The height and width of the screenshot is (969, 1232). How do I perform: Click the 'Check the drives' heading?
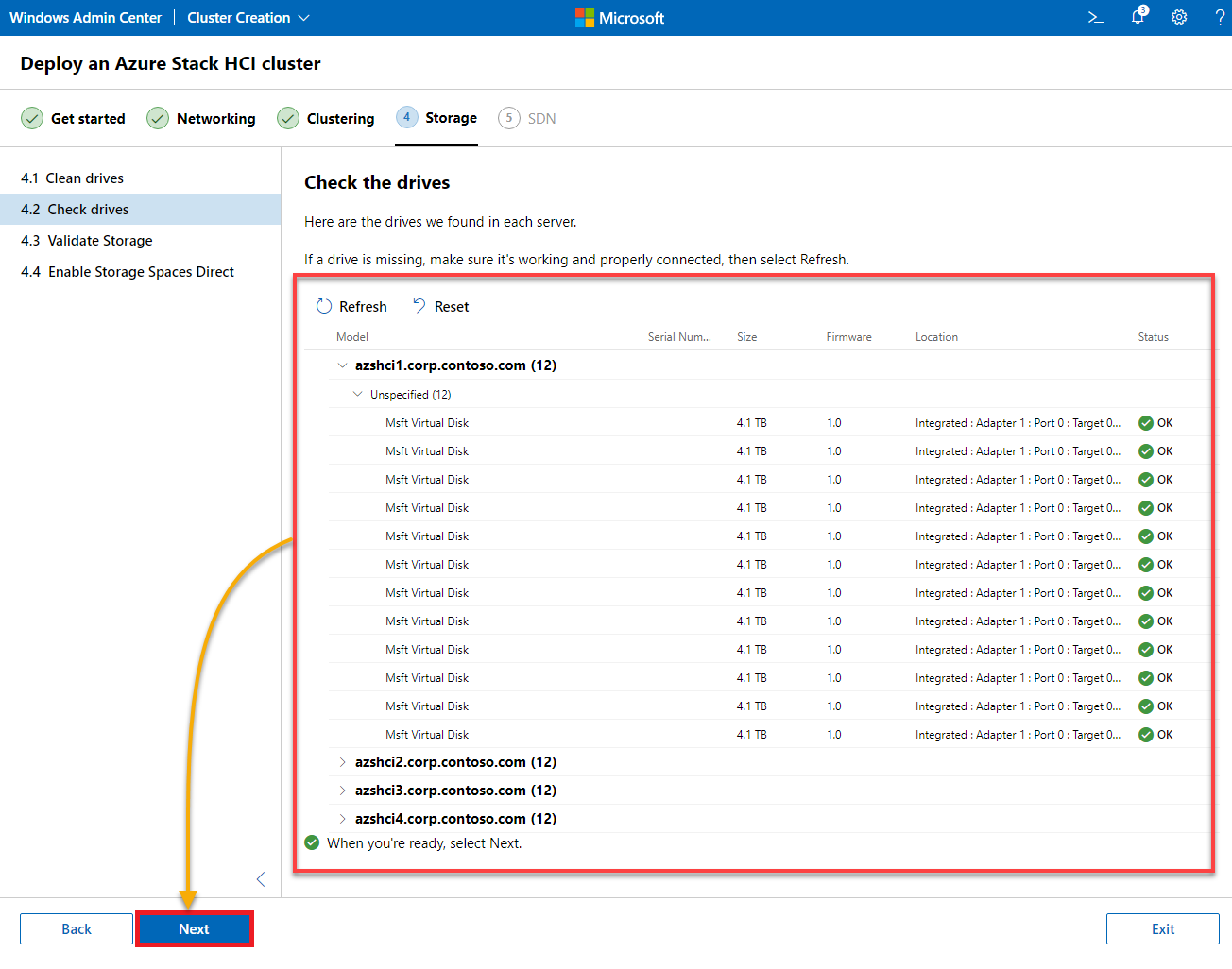(x=377, y=182)
